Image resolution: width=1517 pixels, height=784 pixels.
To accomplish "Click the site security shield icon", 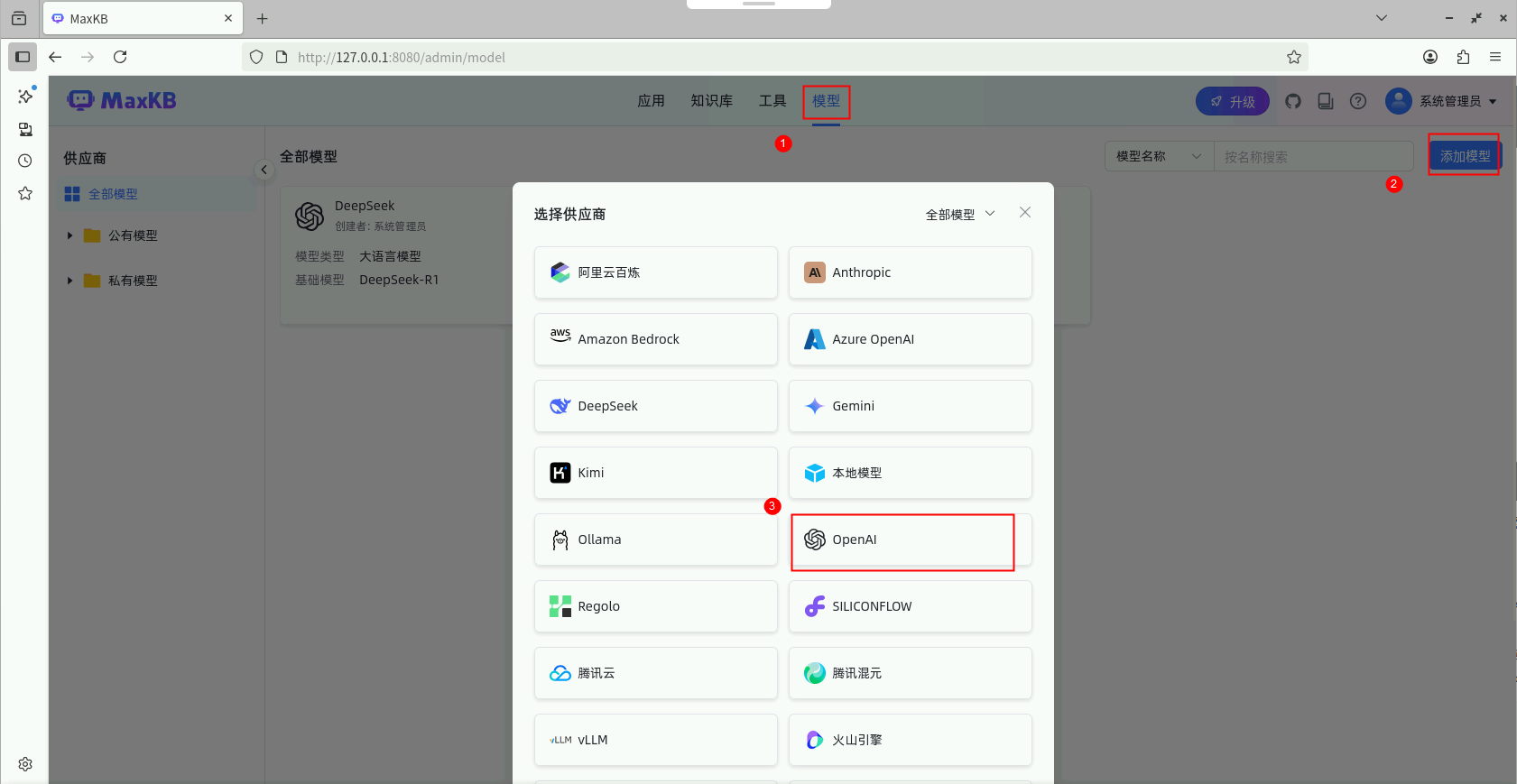I will (256, 57).
